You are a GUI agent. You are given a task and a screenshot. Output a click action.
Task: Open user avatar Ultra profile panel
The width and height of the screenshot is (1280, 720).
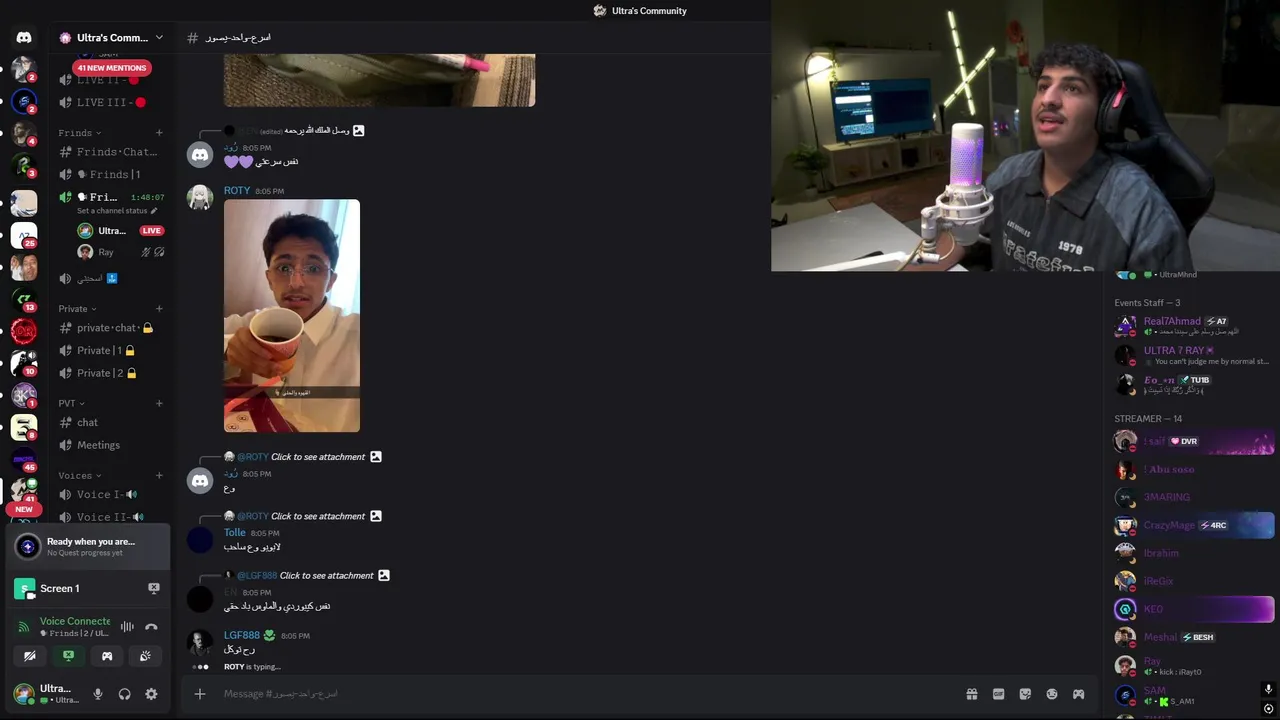pos(45,694)
